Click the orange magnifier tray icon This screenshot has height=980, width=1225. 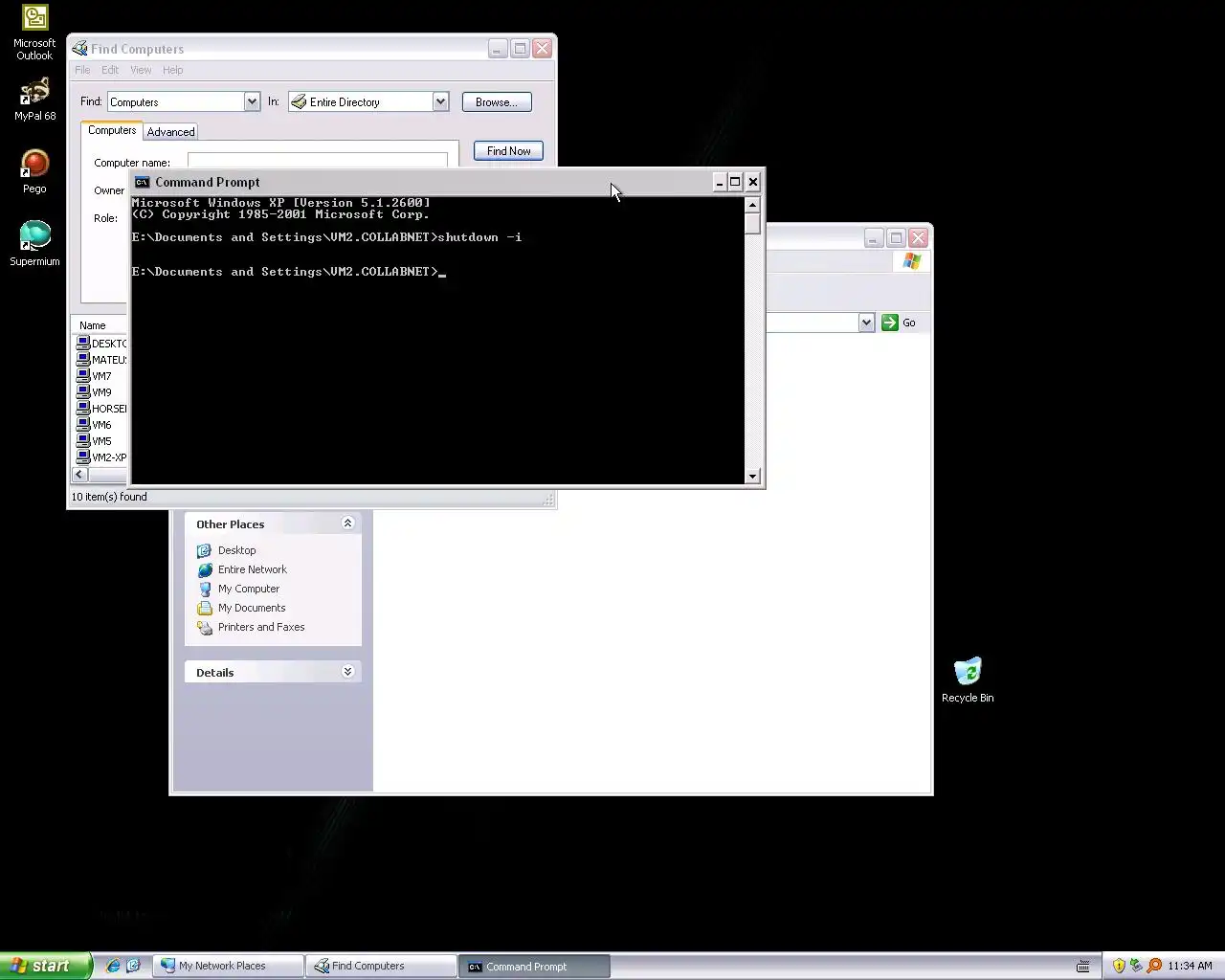click(1154, 966)
